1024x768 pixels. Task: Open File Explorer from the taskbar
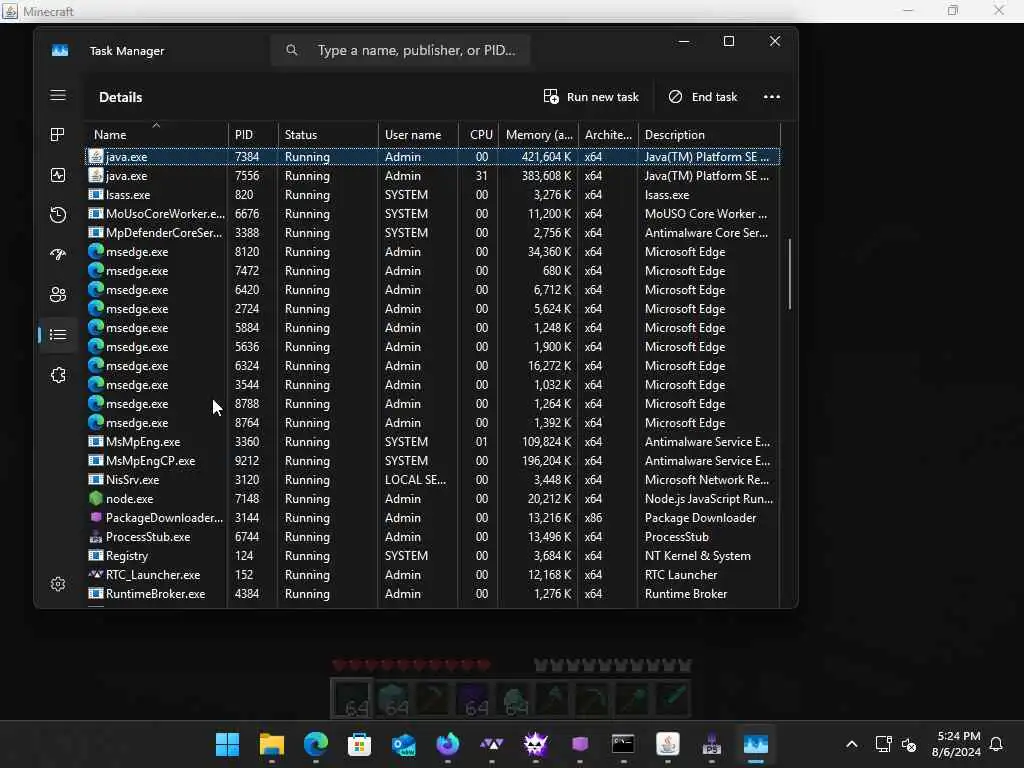(272, 744)
